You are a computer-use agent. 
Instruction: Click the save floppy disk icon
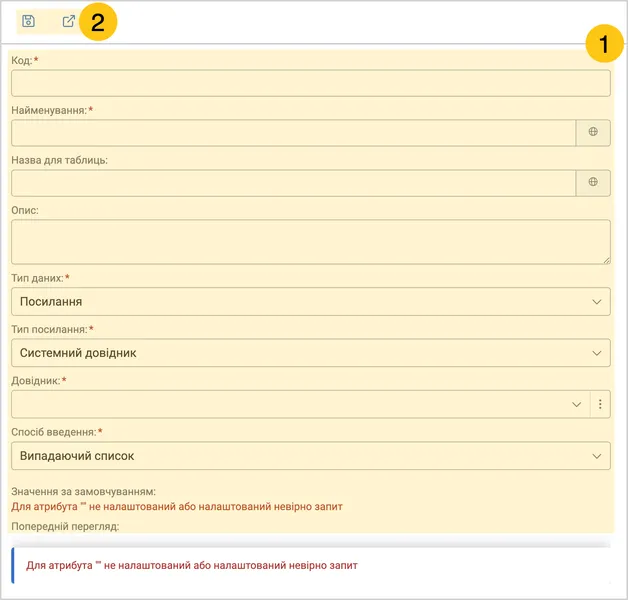[x=28, y=21]
